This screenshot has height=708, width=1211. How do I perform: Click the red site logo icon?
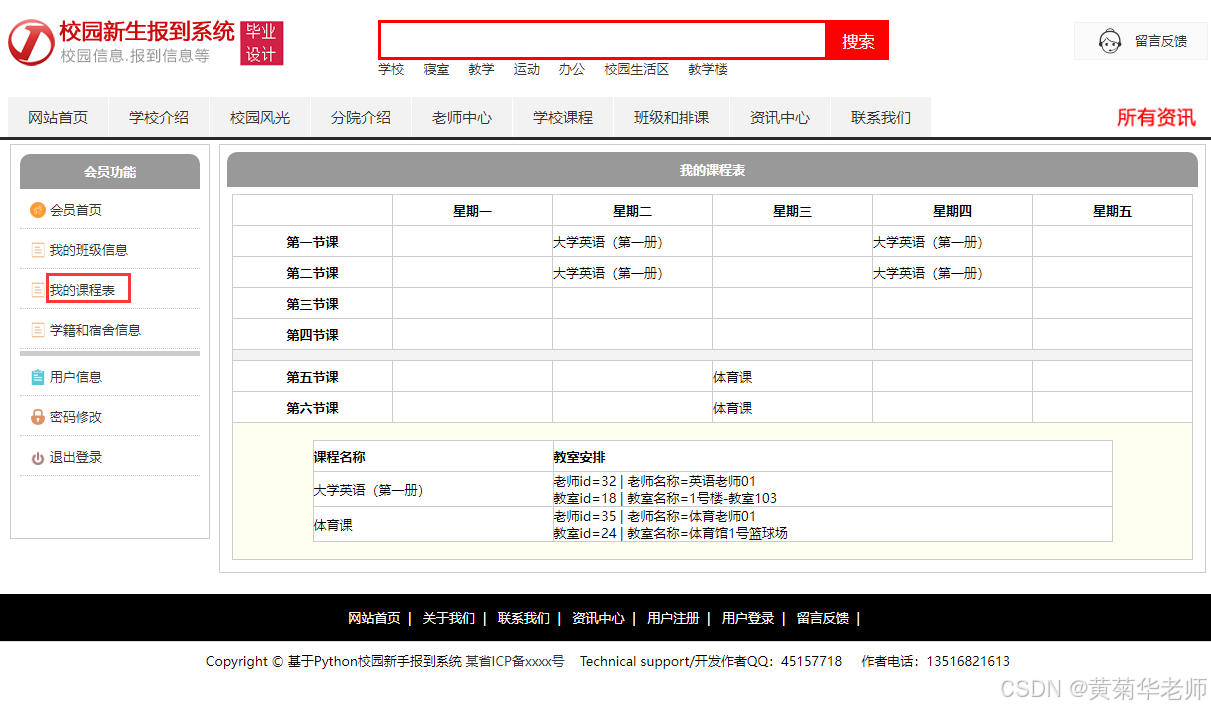pos(31,42)
